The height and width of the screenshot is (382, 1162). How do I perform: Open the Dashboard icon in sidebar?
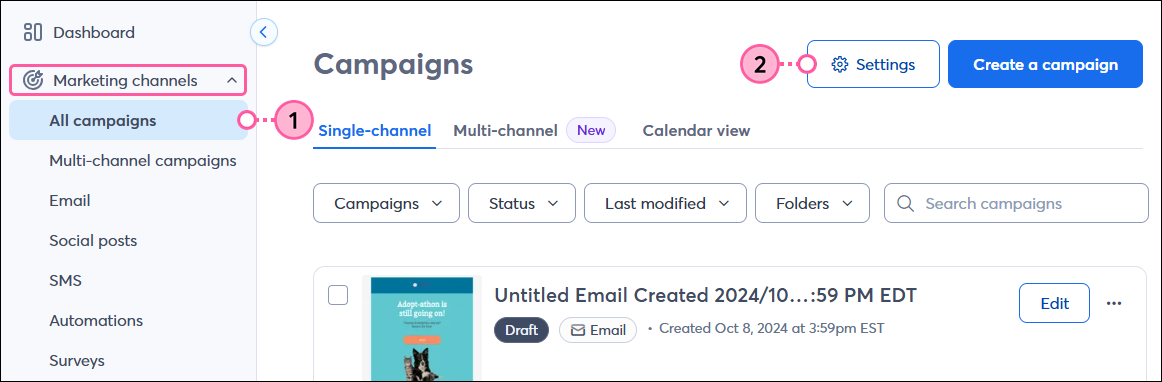pos(33,33)
